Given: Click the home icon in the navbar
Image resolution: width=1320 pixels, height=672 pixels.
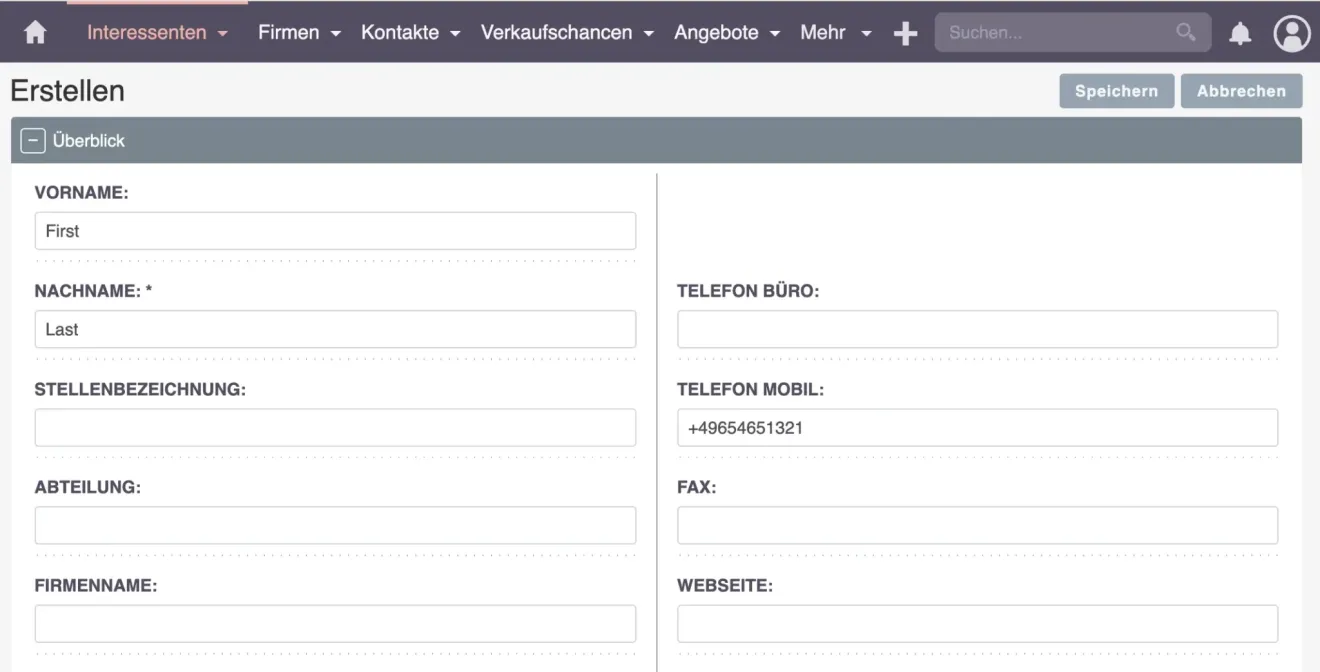Looking at the screenshot, I should tap(36, 32).
